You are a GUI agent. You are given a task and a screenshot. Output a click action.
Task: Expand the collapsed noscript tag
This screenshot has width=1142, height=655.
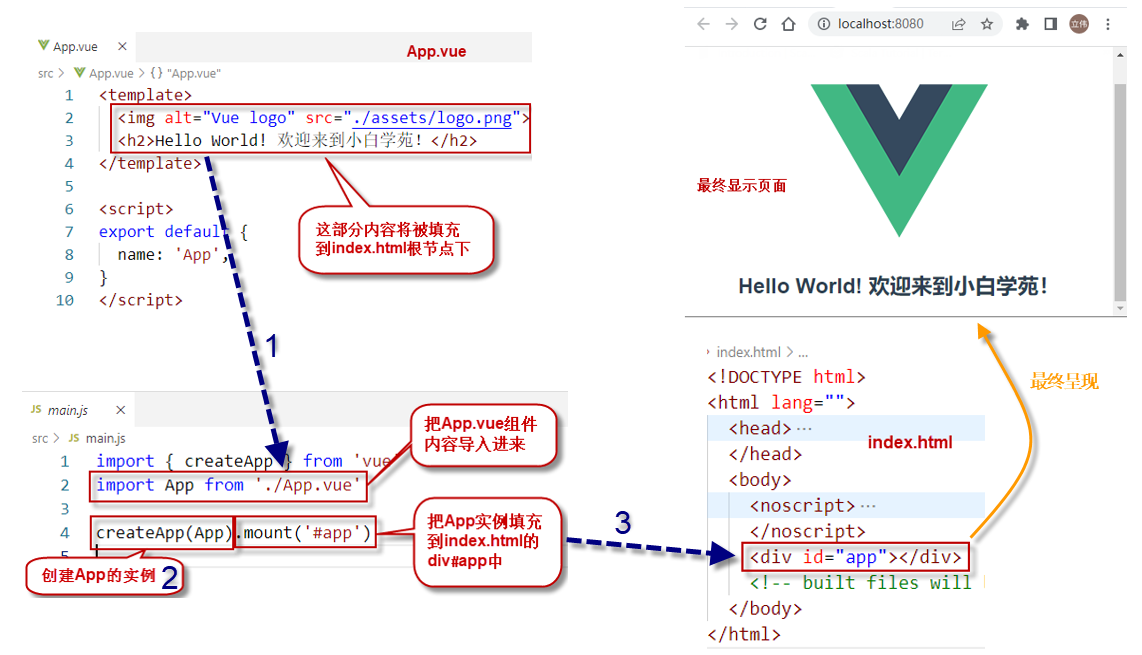click(867, 506)
